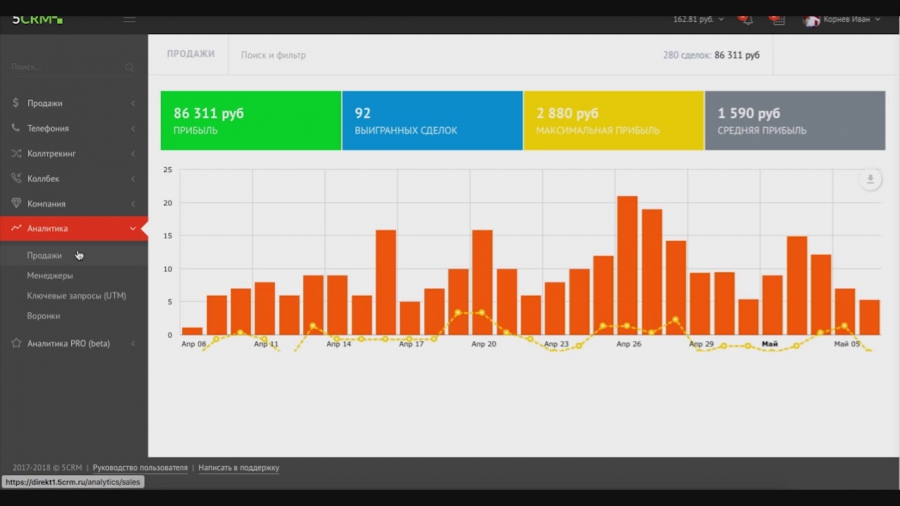This screenshot has width=900, height=506.
Task: Expand the Продажи sidebar section chevron
Action: point(133,103)
